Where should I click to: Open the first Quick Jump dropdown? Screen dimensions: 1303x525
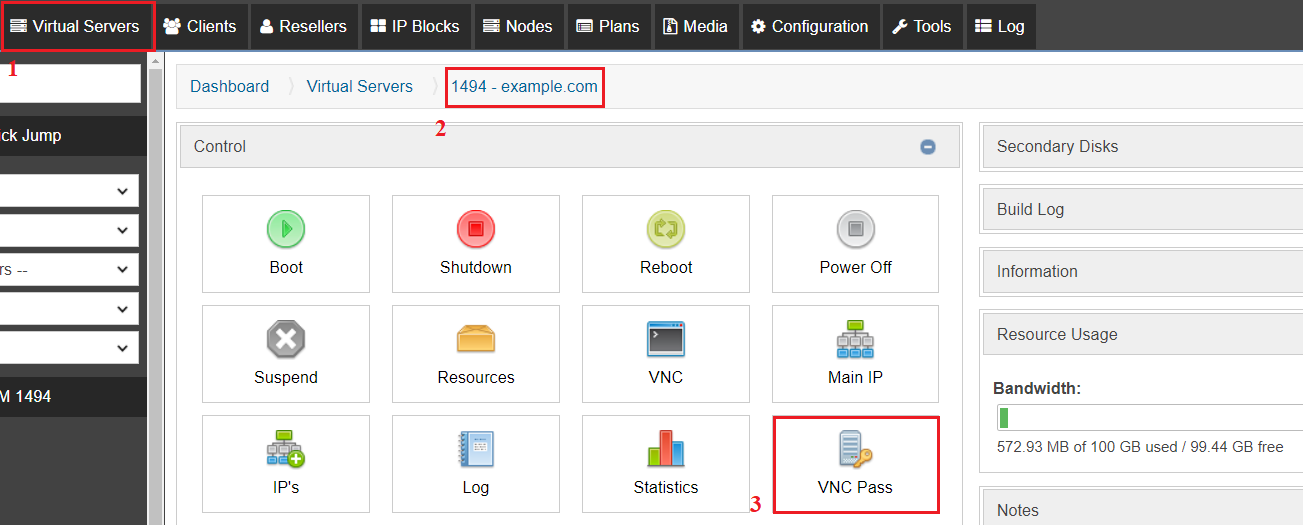tap(70, 190)
